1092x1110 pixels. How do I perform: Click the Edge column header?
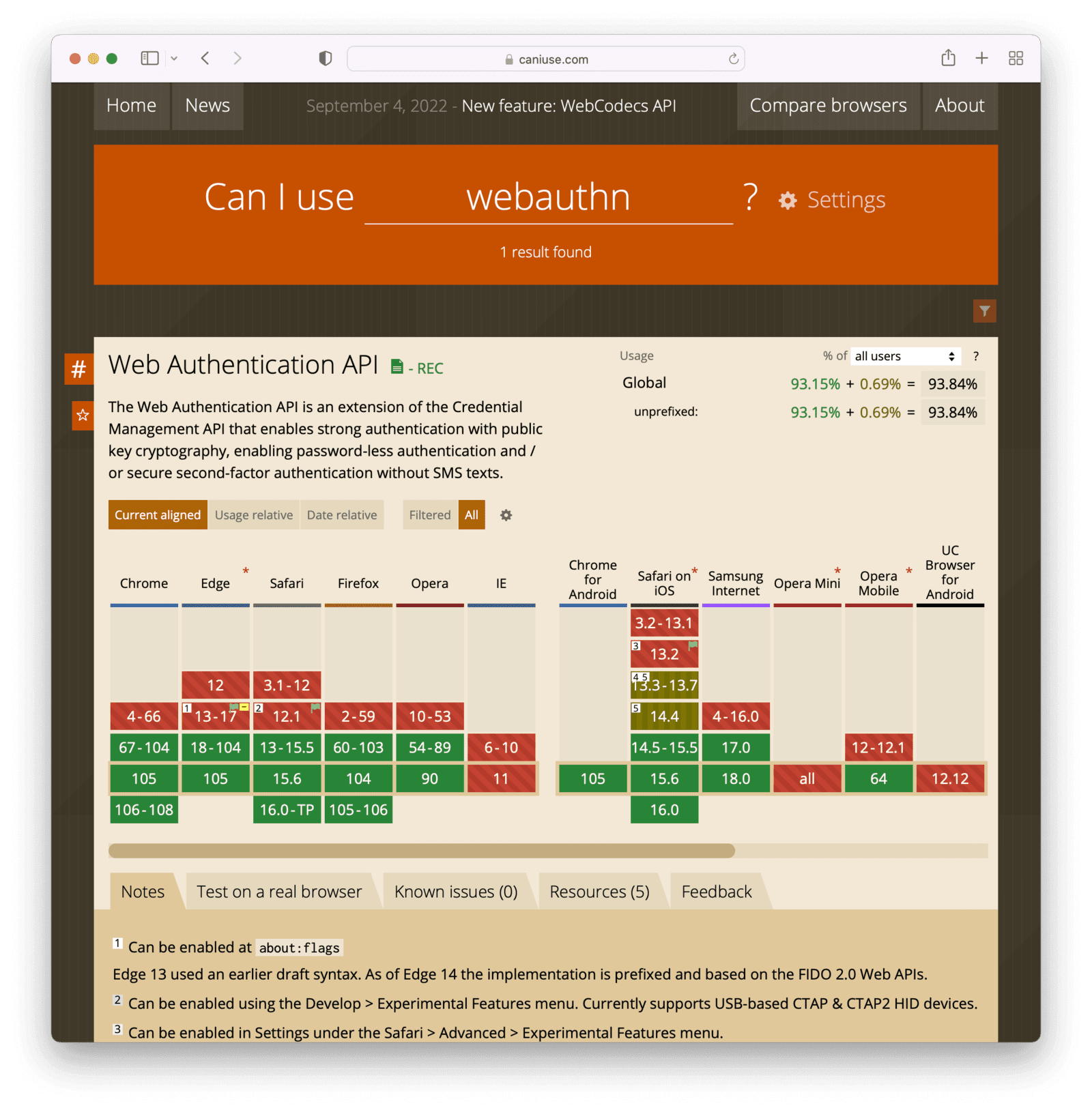point(216,583)
